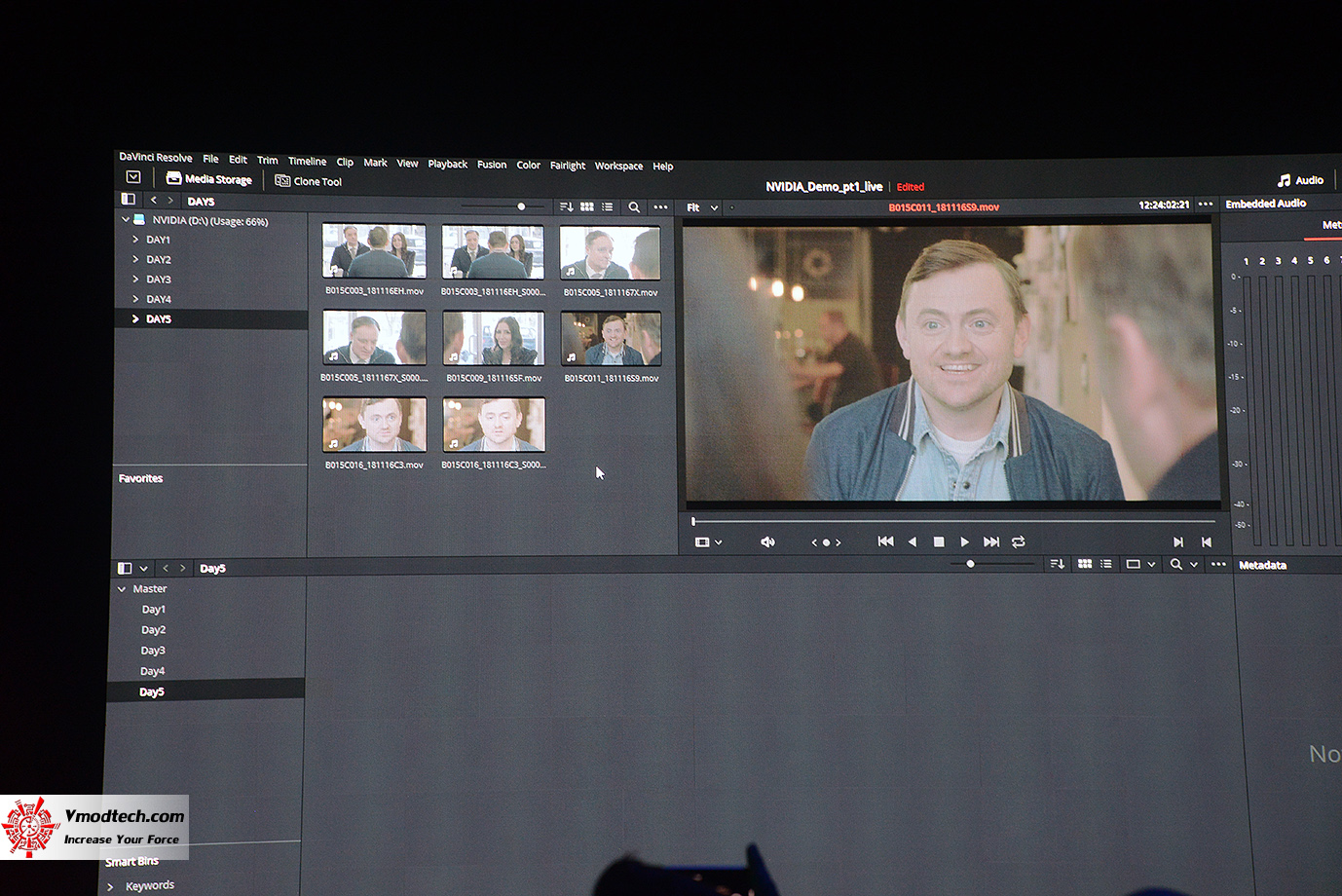Screen dimensions: 1342x896
Task: Select the Day1 bin
Action: tap(154, 610)
